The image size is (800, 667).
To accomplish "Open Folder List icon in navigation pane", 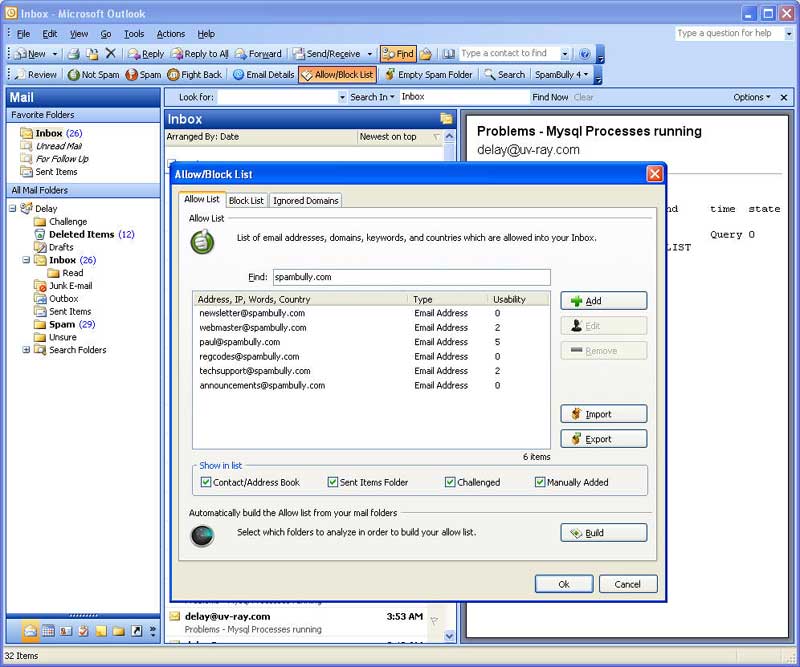I will [x=118, y=631].
